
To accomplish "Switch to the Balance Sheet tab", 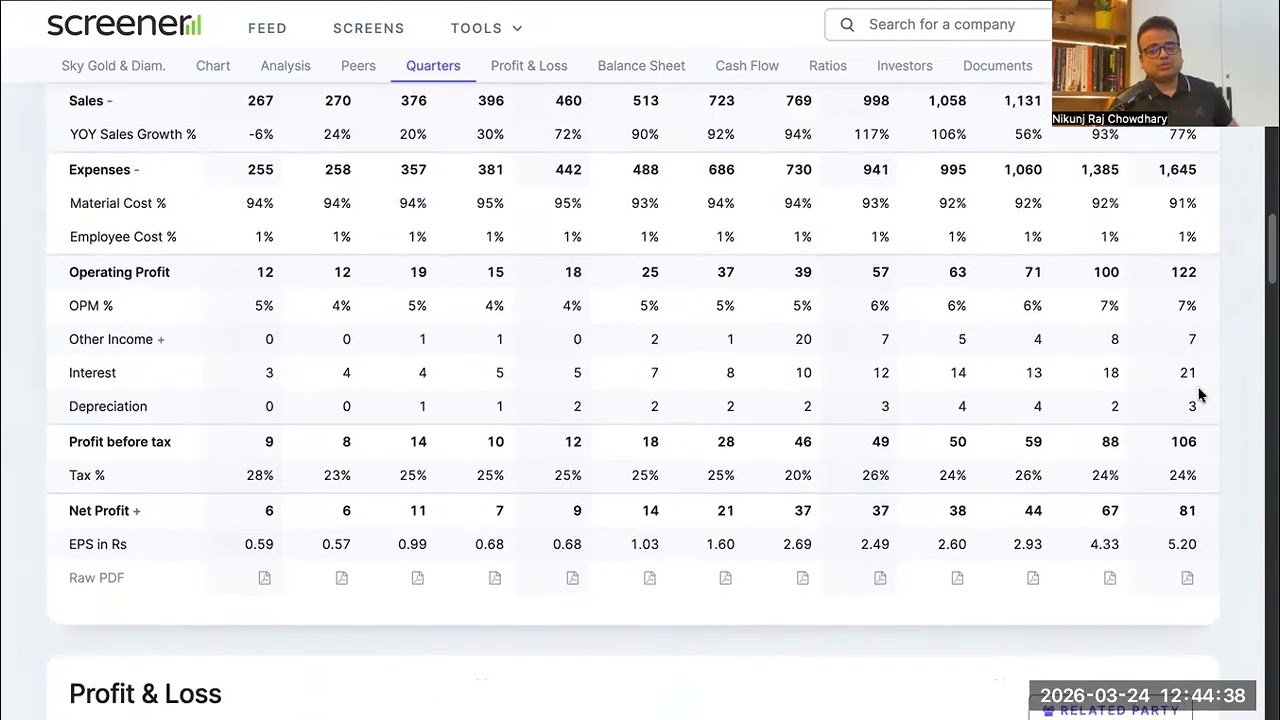I will tap(641, 66).
